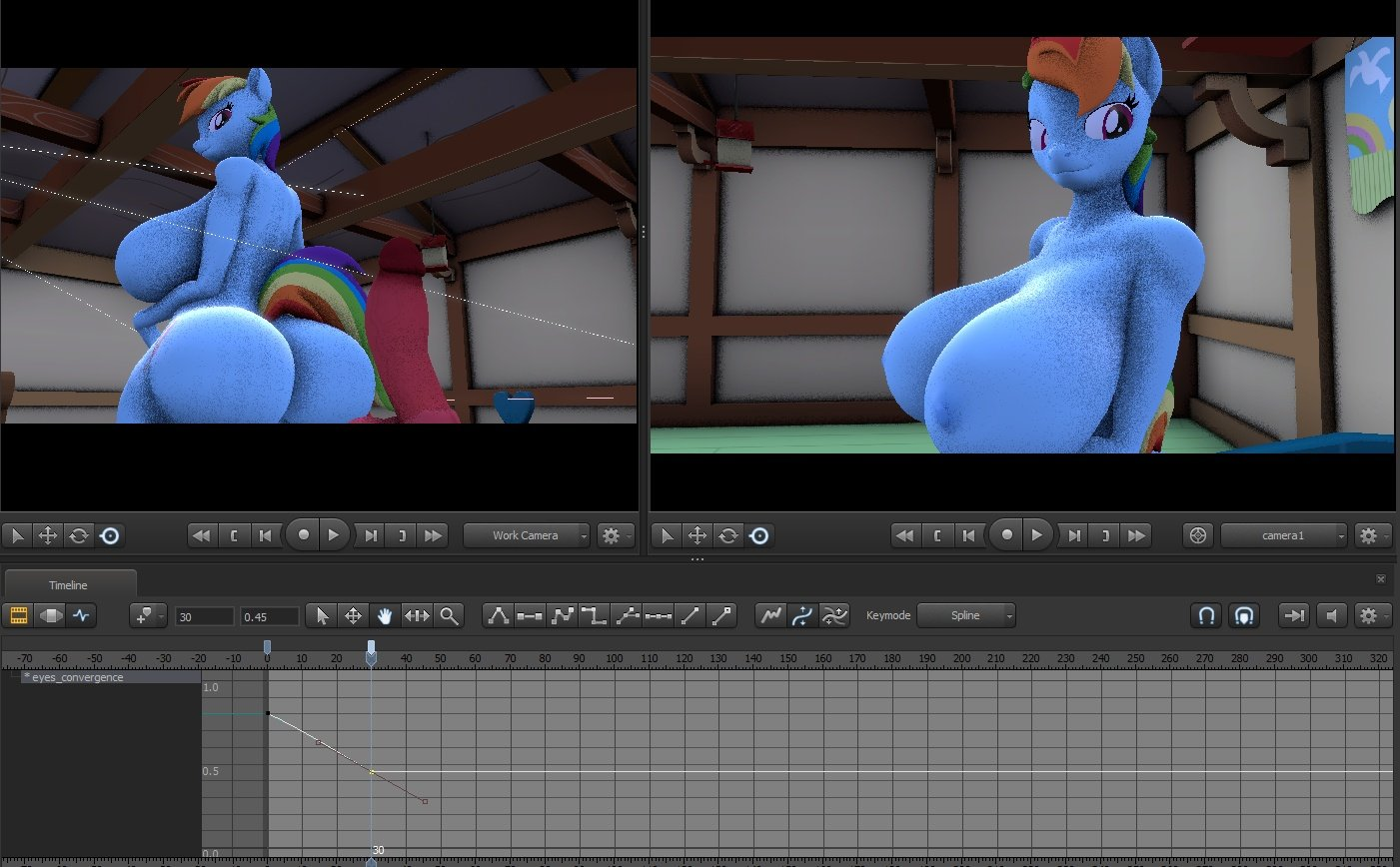
Task: Fast forward in the camera1 viewport controls
Action: pos(1137,535)
